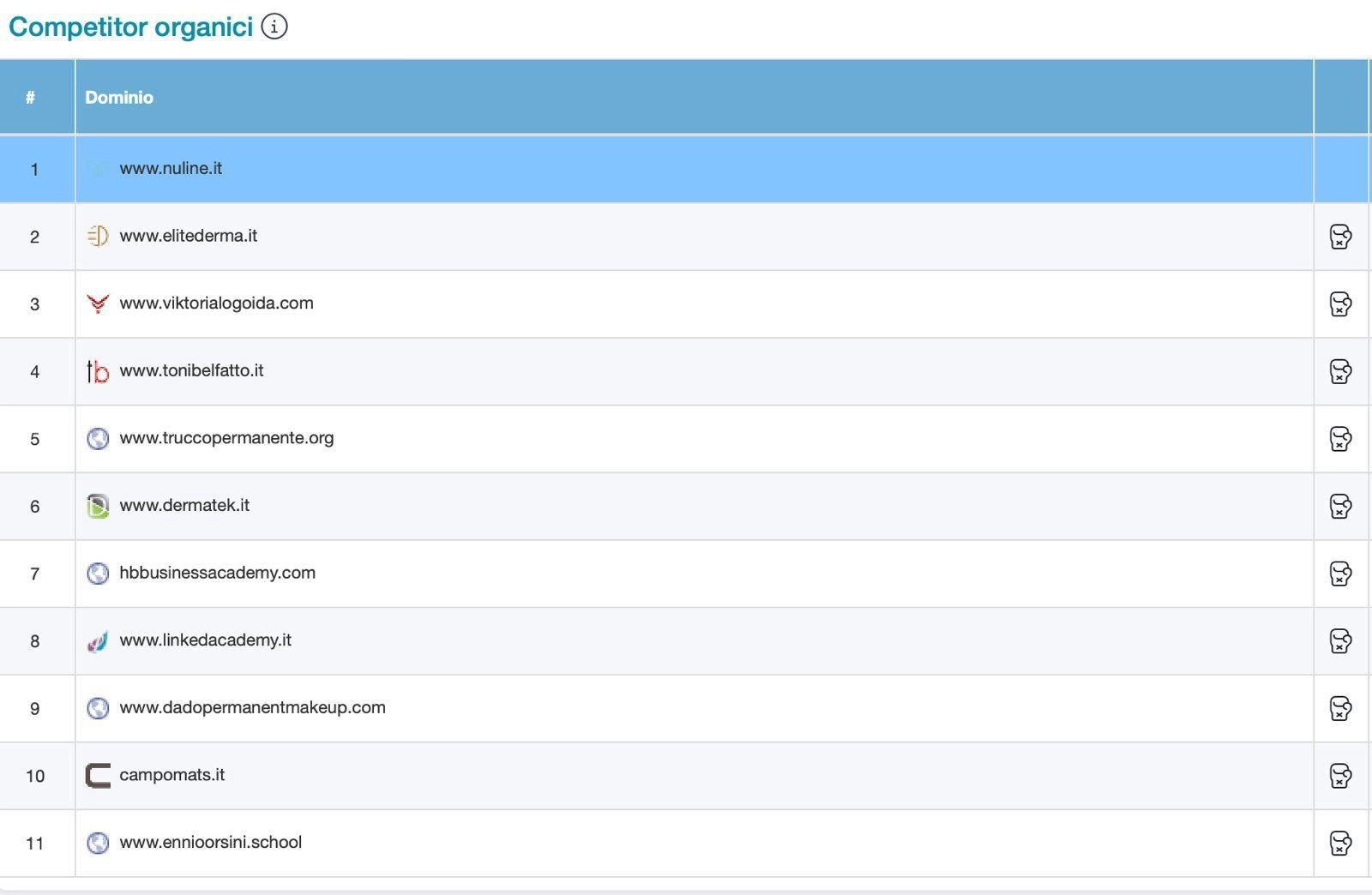Screen dimensions: 1372x895
Task: Click the compare icon for www.elitederma.it
Action: (x=1340, y=237)
